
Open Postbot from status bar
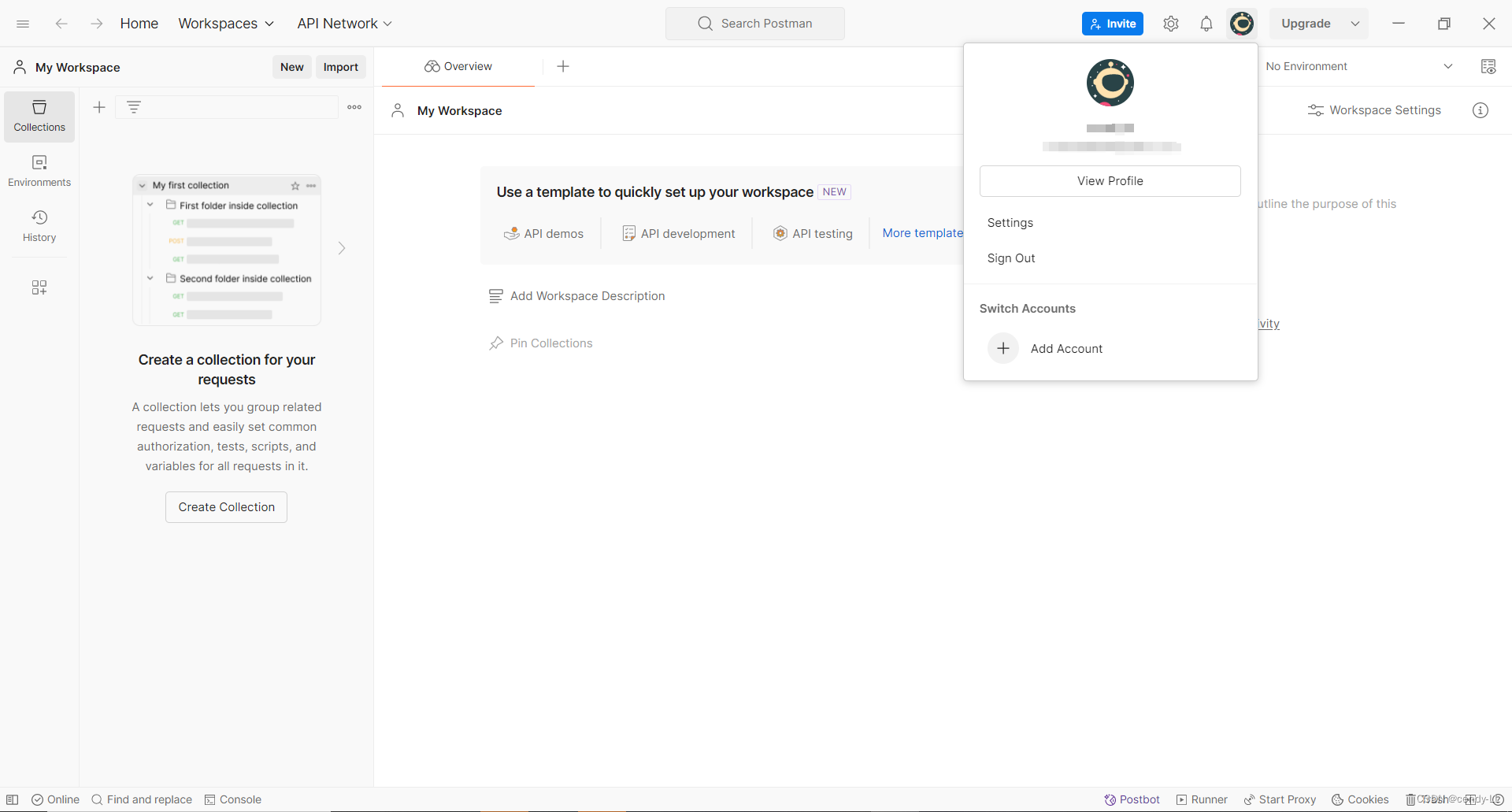coord(1132,799)
